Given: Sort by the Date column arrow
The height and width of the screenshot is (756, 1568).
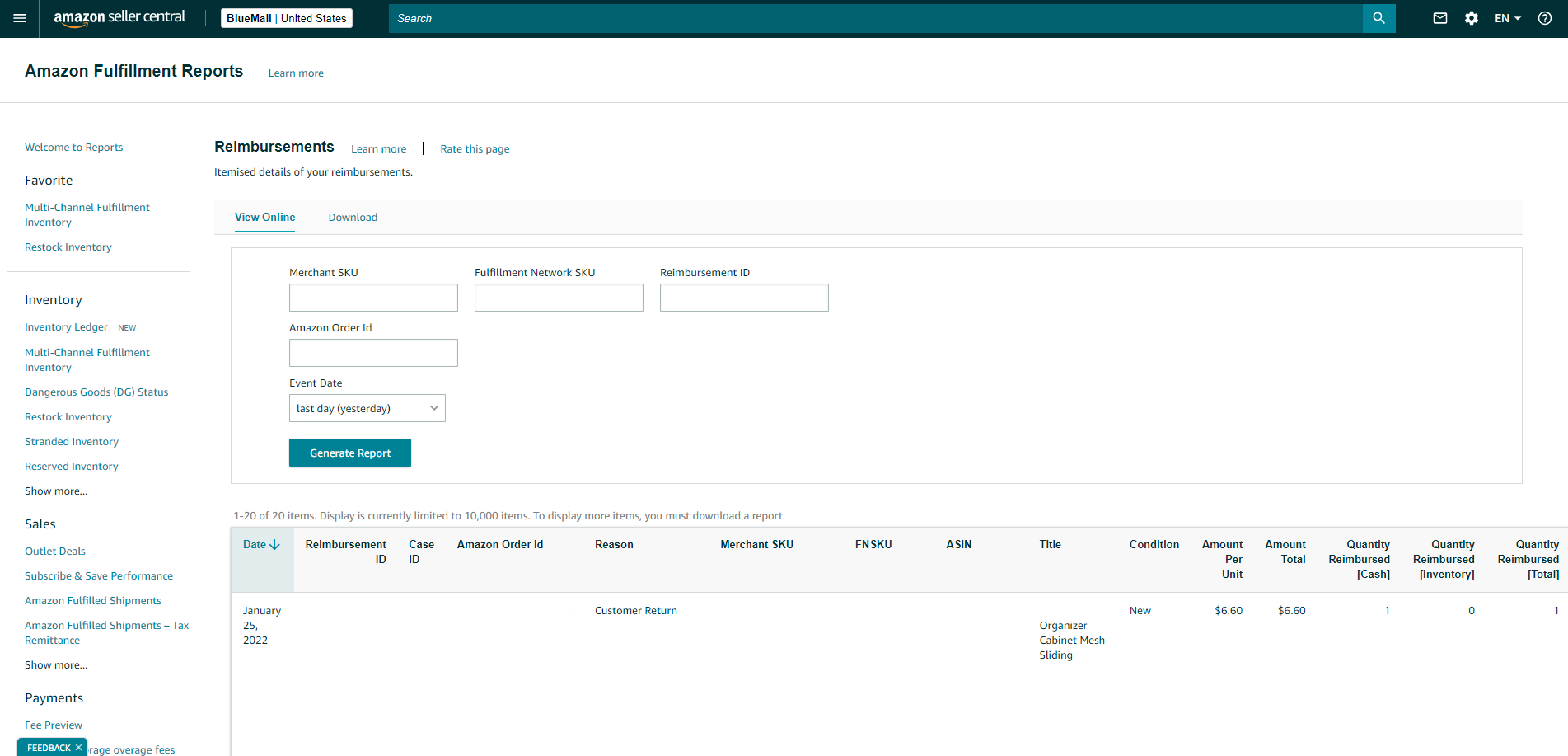Looking at the screenshot, I should pyautogui.click(x=274, y=545).
